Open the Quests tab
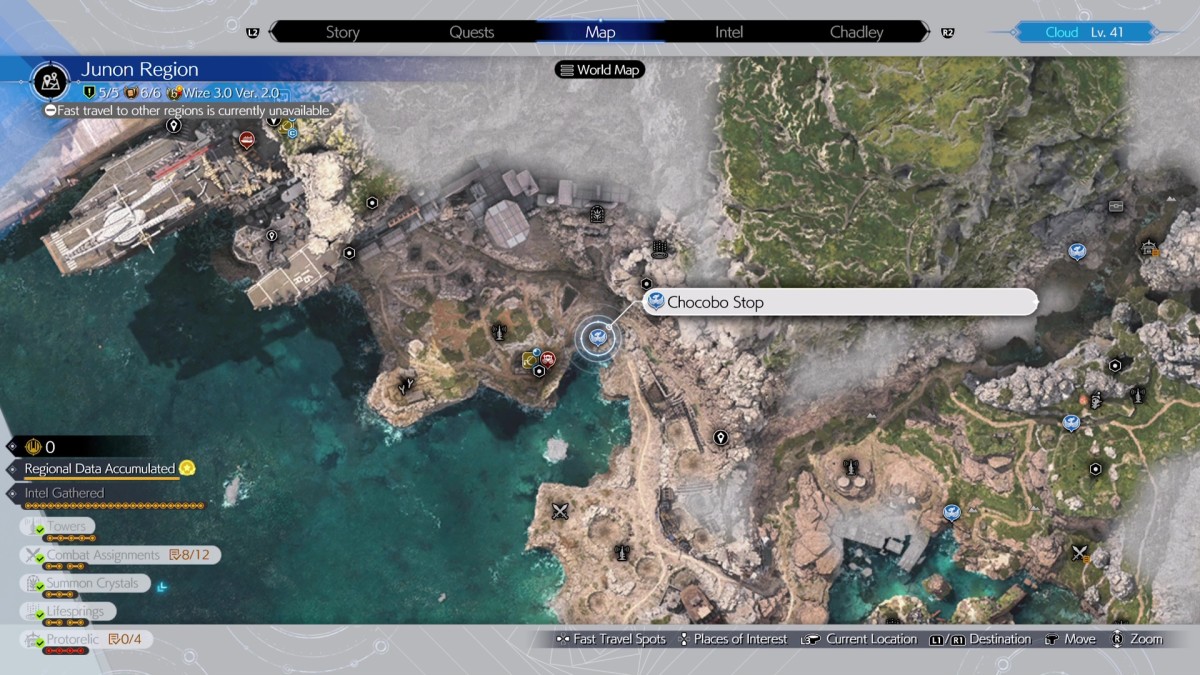 point(471,32)
